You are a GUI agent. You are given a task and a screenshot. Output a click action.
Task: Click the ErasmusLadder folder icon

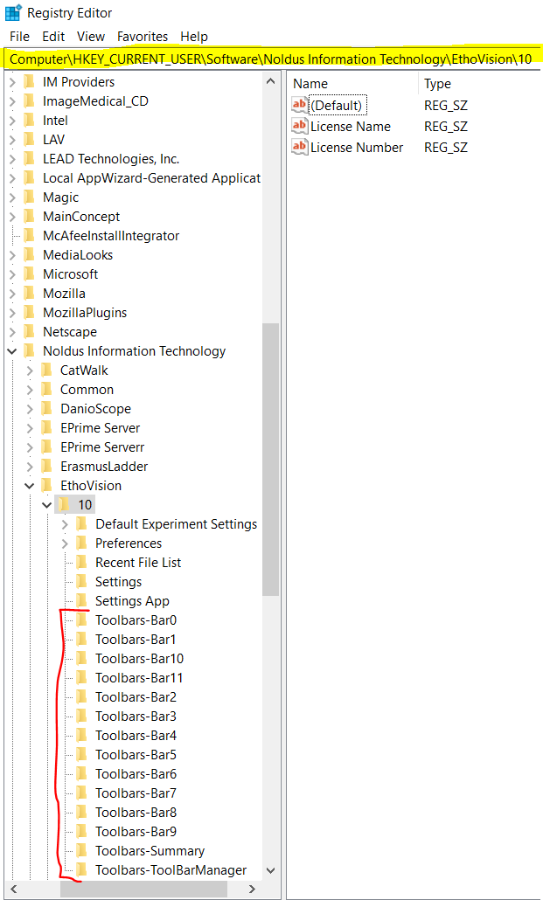click(46, 467)
